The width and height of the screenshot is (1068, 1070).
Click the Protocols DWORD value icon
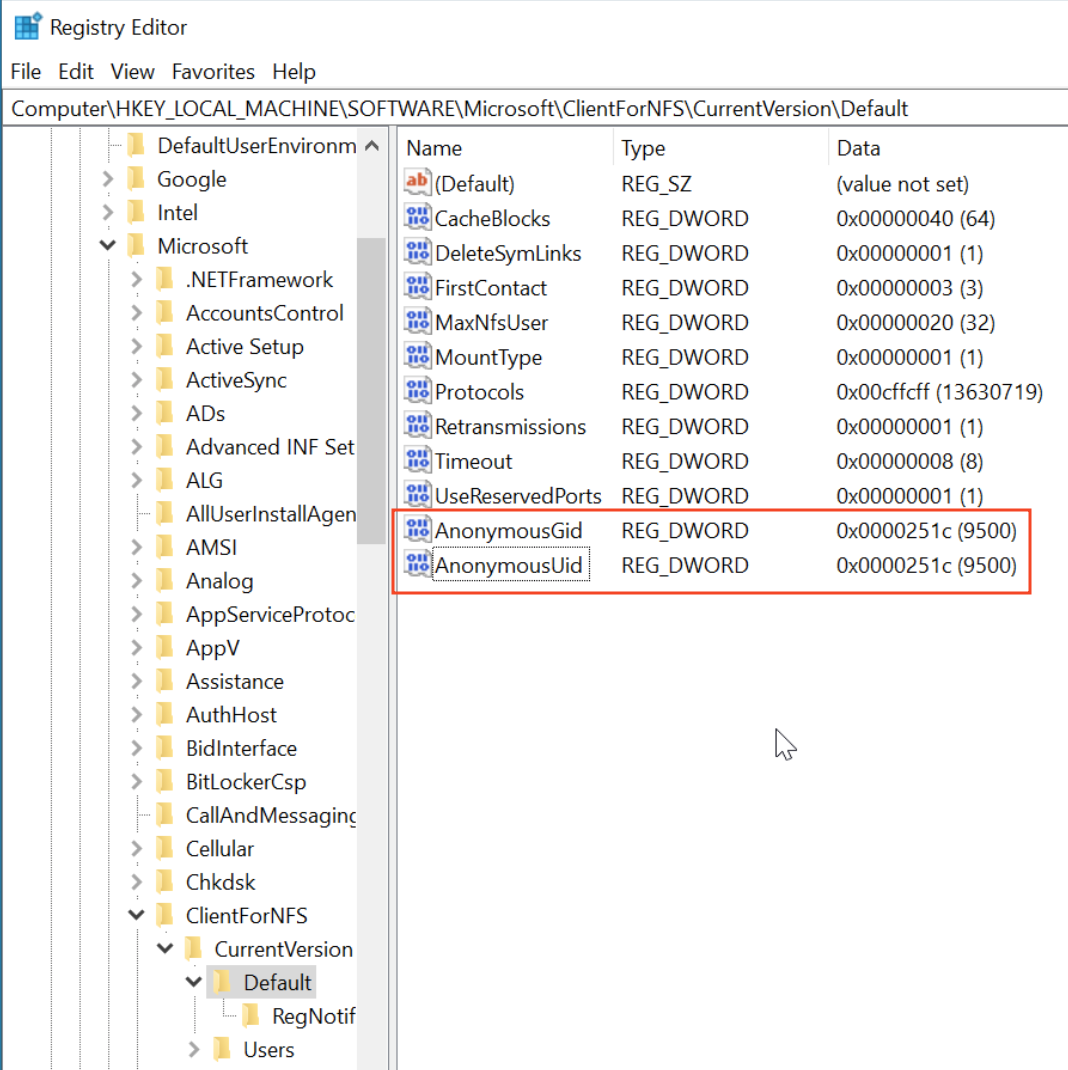[417, 392]
